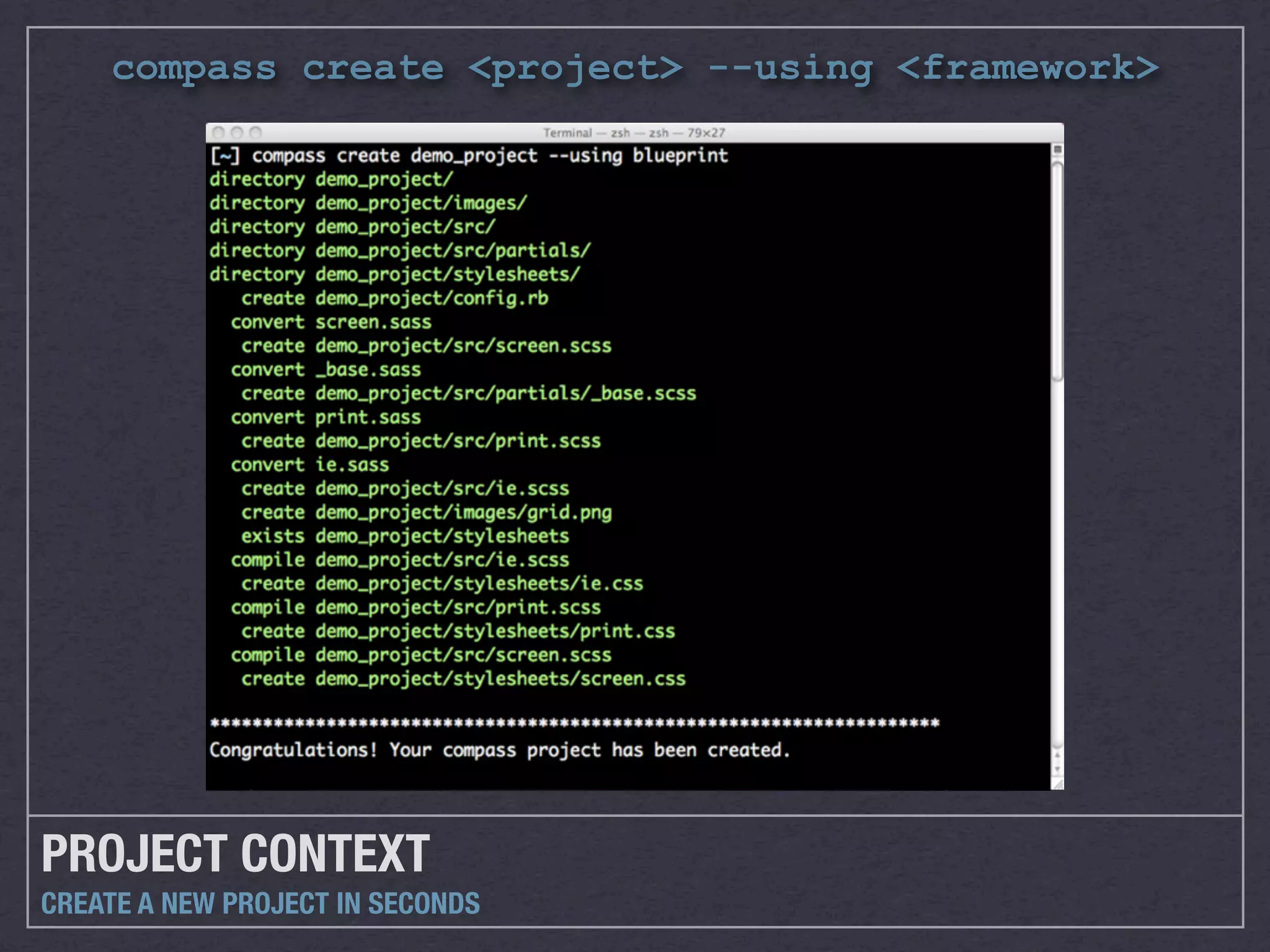The height and width of the screenshot is (952, 1270).
Task: Click the line 'directory demo_project/src/'
Action: click(352, 227)
